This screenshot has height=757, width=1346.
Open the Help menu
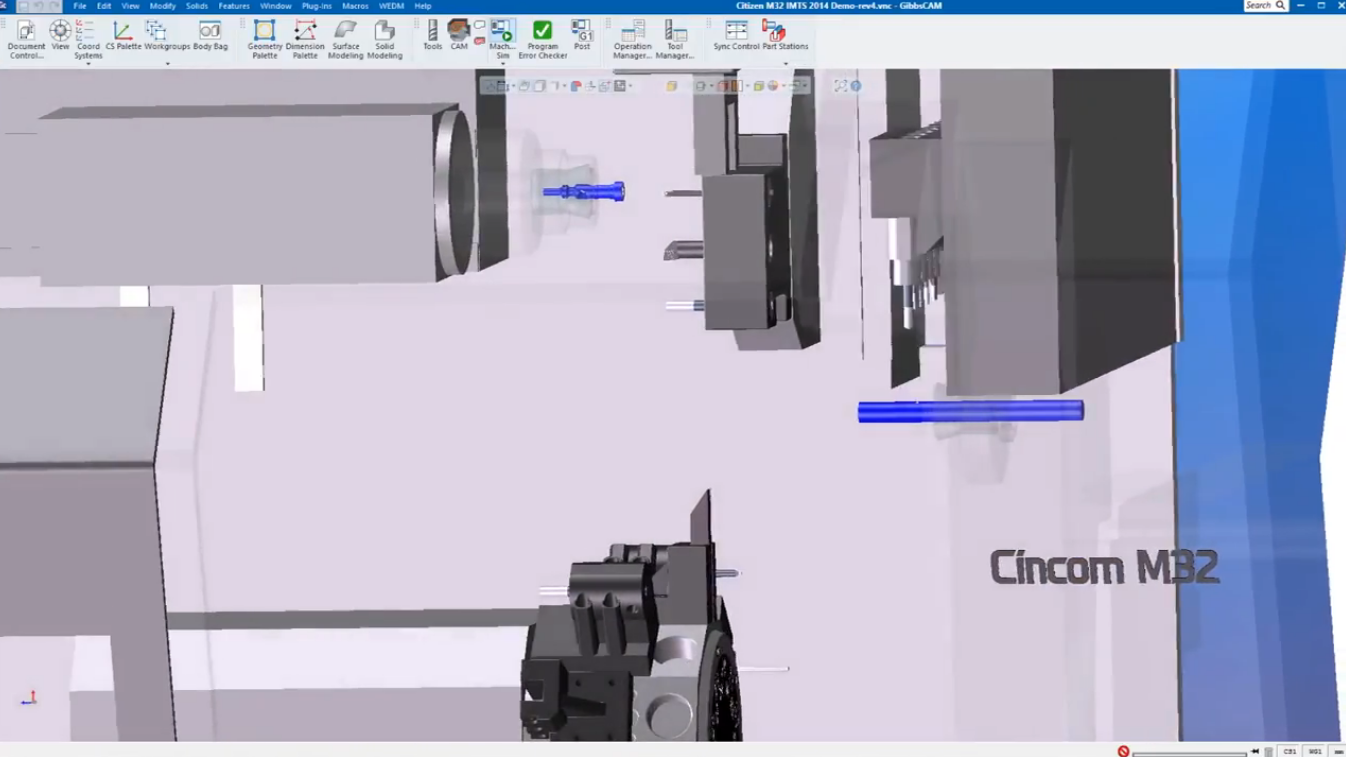[x=423, y=6]
